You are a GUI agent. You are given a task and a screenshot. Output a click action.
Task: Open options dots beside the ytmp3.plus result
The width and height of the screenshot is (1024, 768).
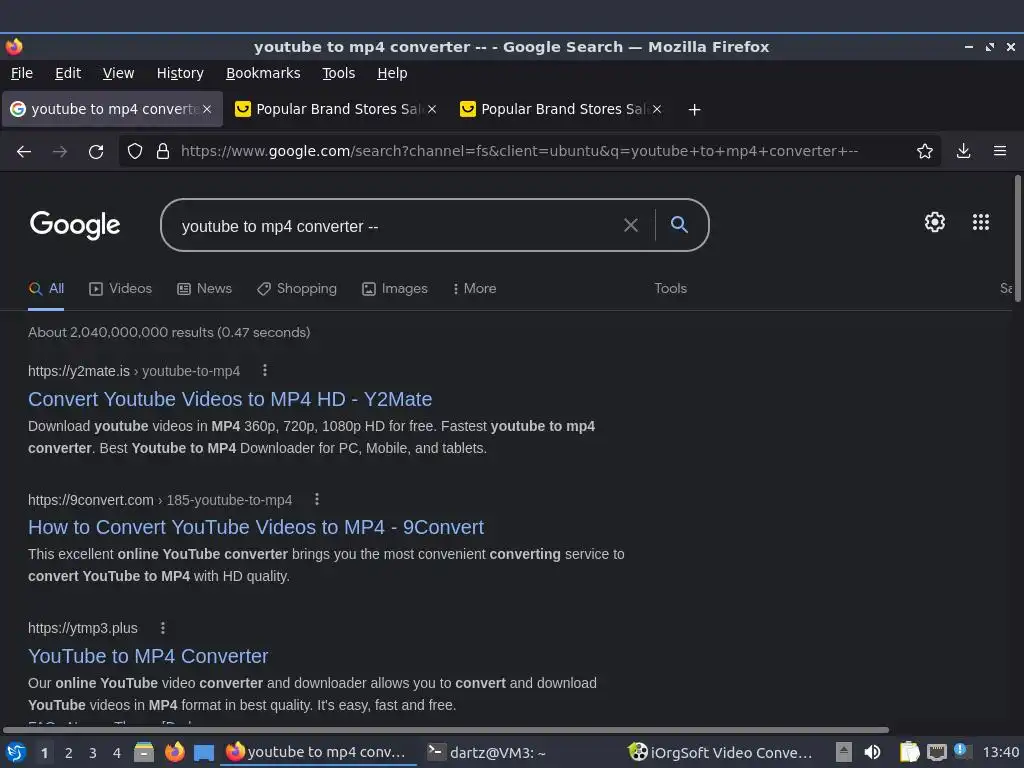click(163, 628)
